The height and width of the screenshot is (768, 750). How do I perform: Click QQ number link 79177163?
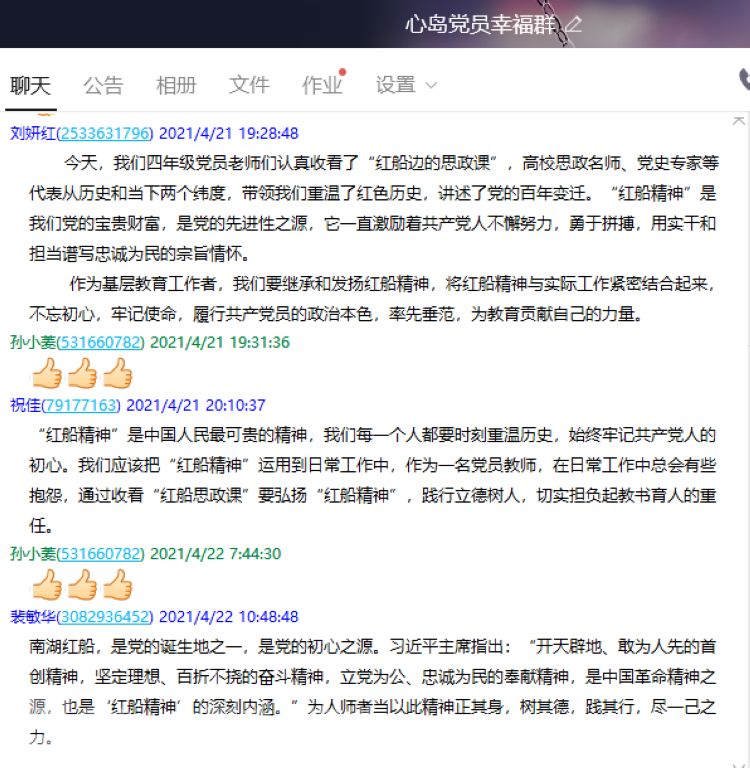80,405
